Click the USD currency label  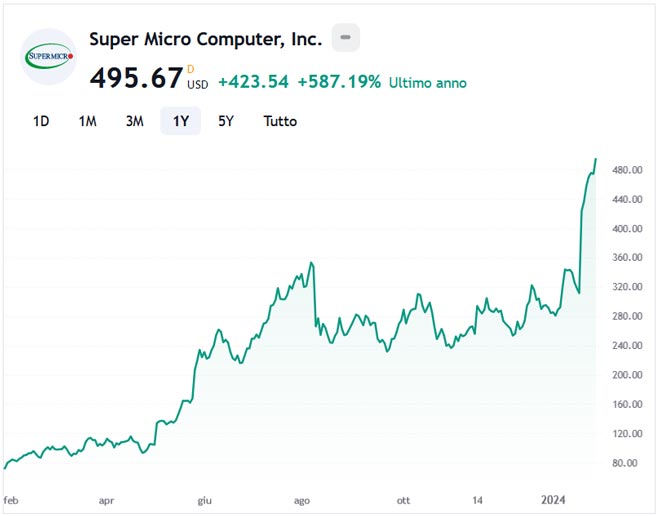[x=198, y=85]
